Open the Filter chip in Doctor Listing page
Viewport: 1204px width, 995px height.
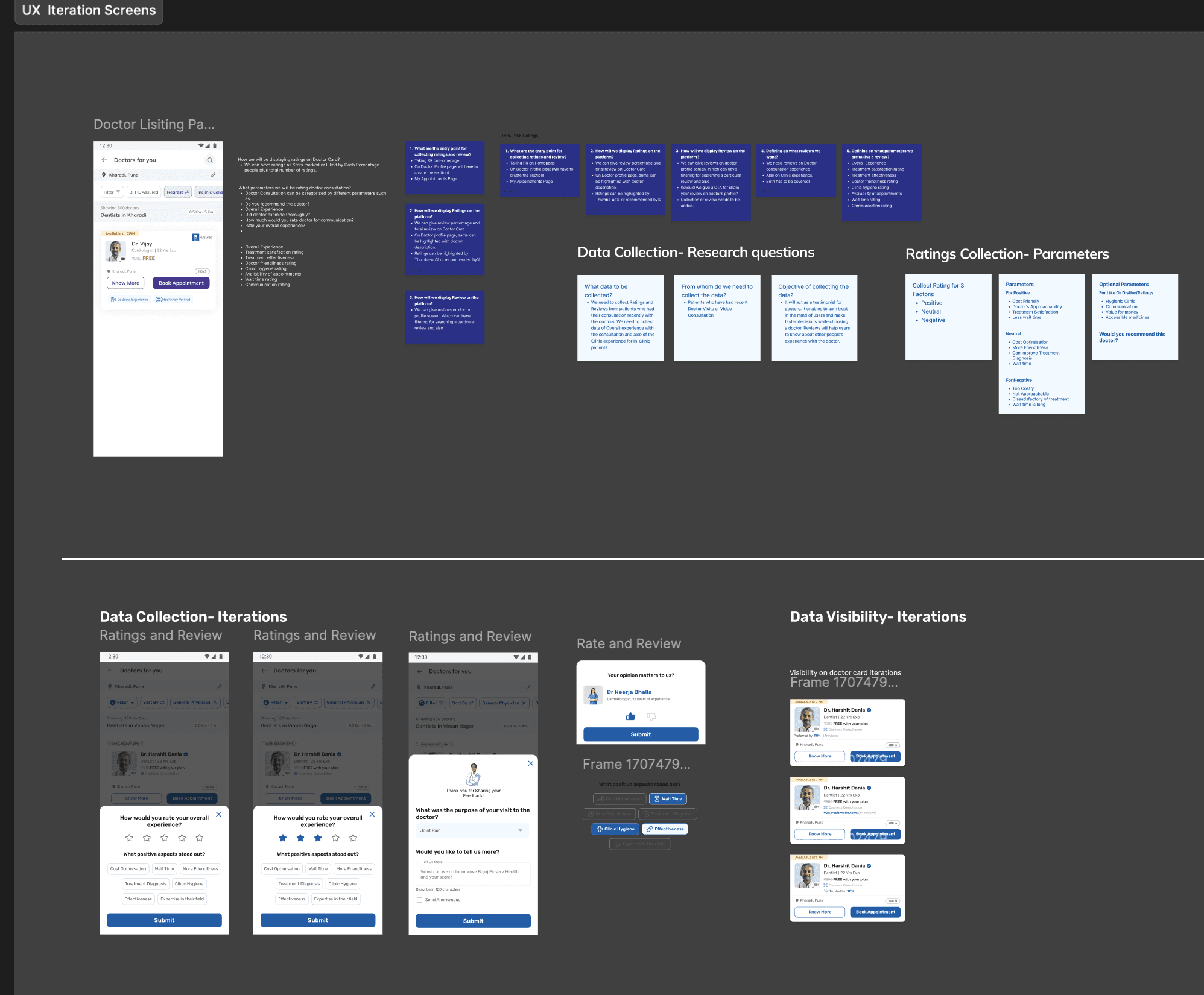coord(112,192)
